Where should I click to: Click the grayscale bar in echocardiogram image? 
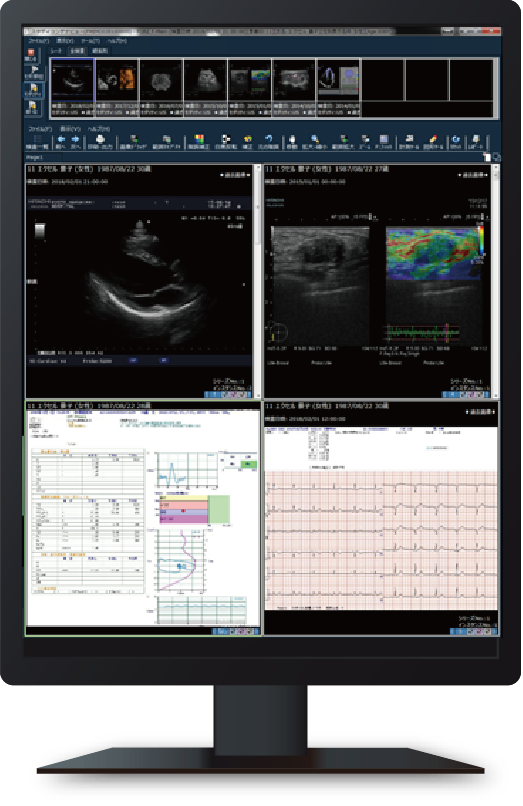40,231
